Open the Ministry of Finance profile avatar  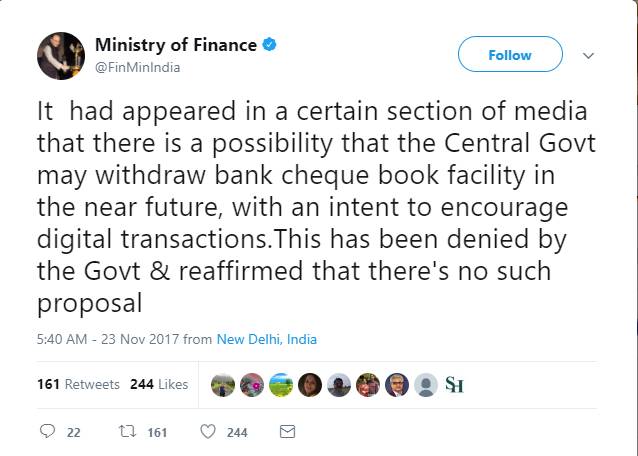(x=60, y=55)
